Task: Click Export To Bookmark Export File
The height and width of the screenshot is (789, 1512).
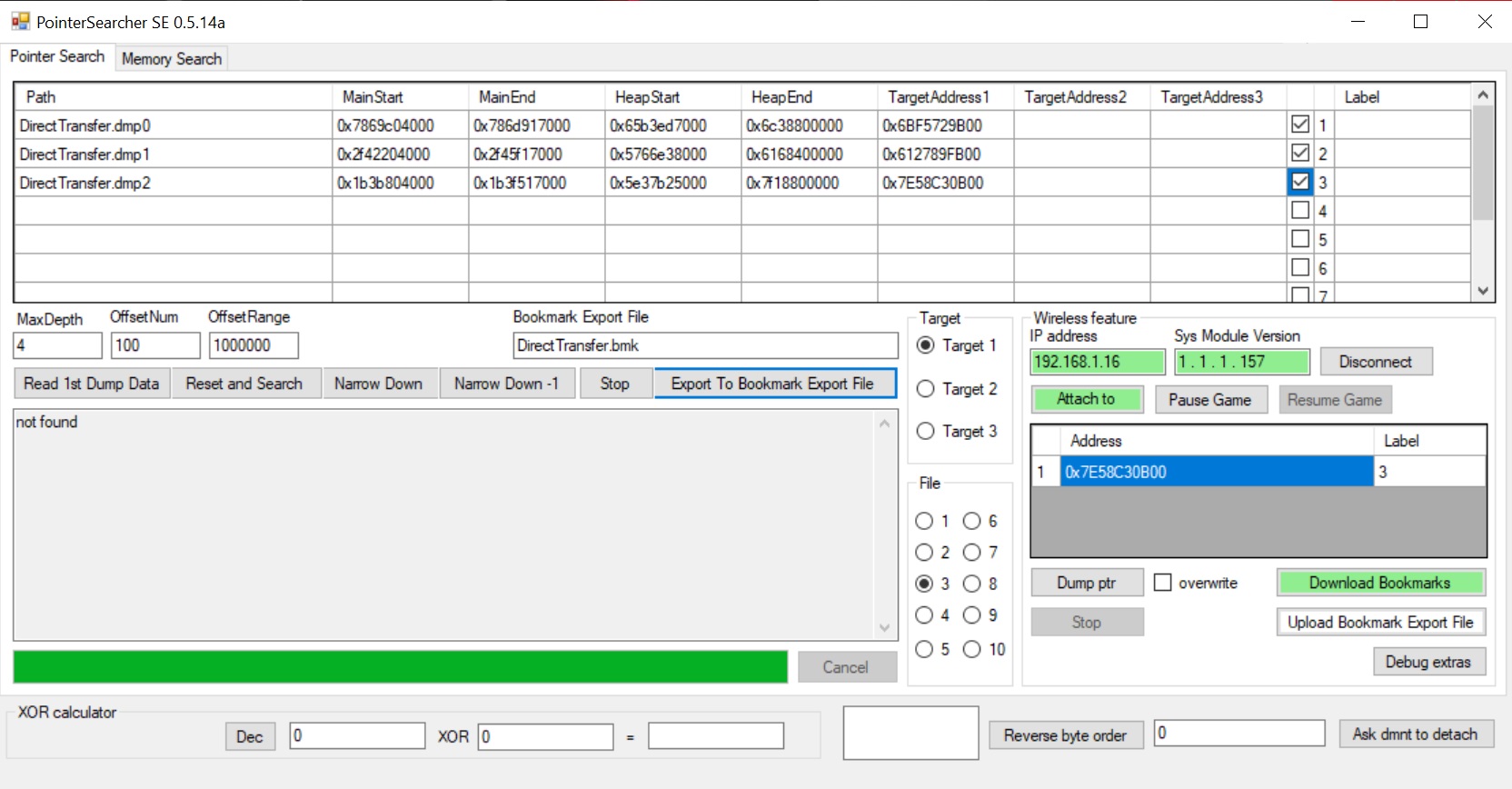Action: pyautogui.click(x=774, y=384)
